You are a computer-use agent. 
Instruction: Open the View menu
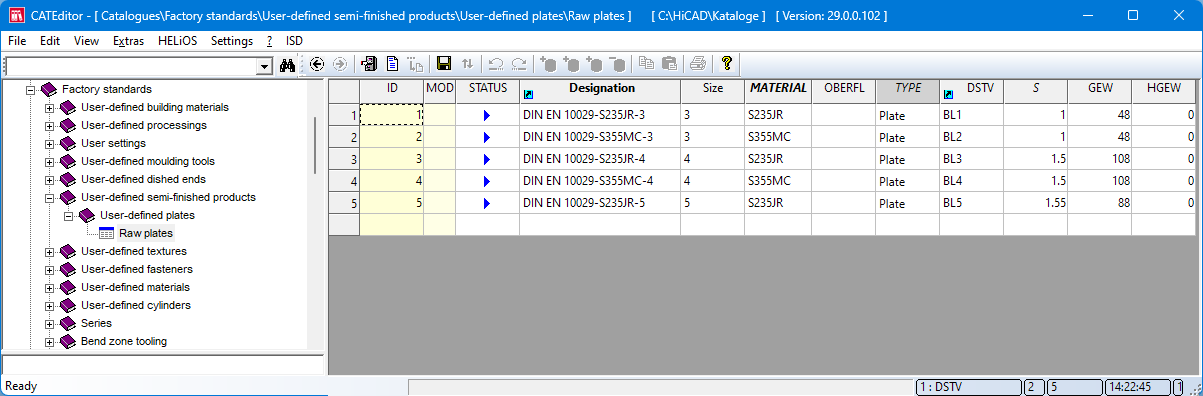[x=86, y=41]
